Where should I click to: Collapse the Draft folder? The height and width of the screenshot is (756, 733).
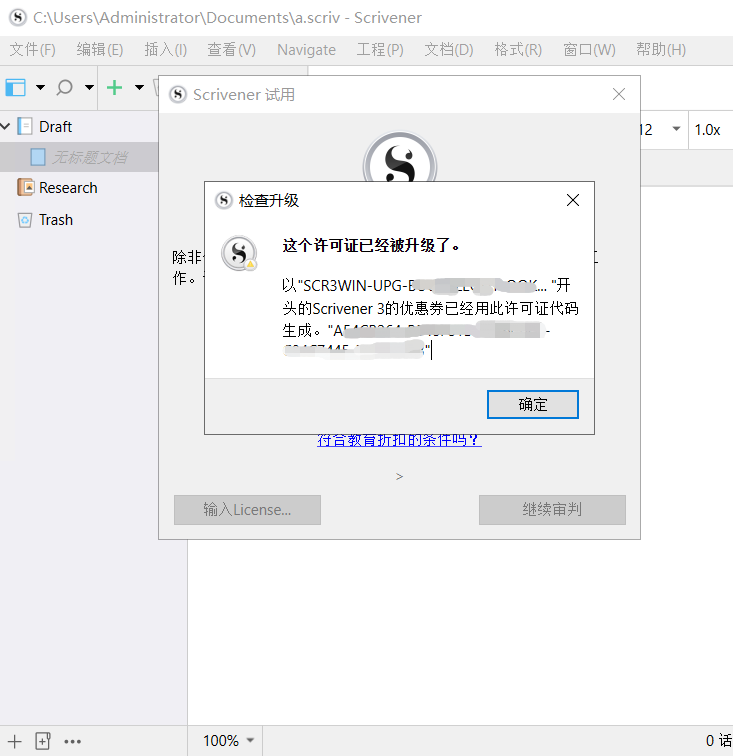click(6, 127)
